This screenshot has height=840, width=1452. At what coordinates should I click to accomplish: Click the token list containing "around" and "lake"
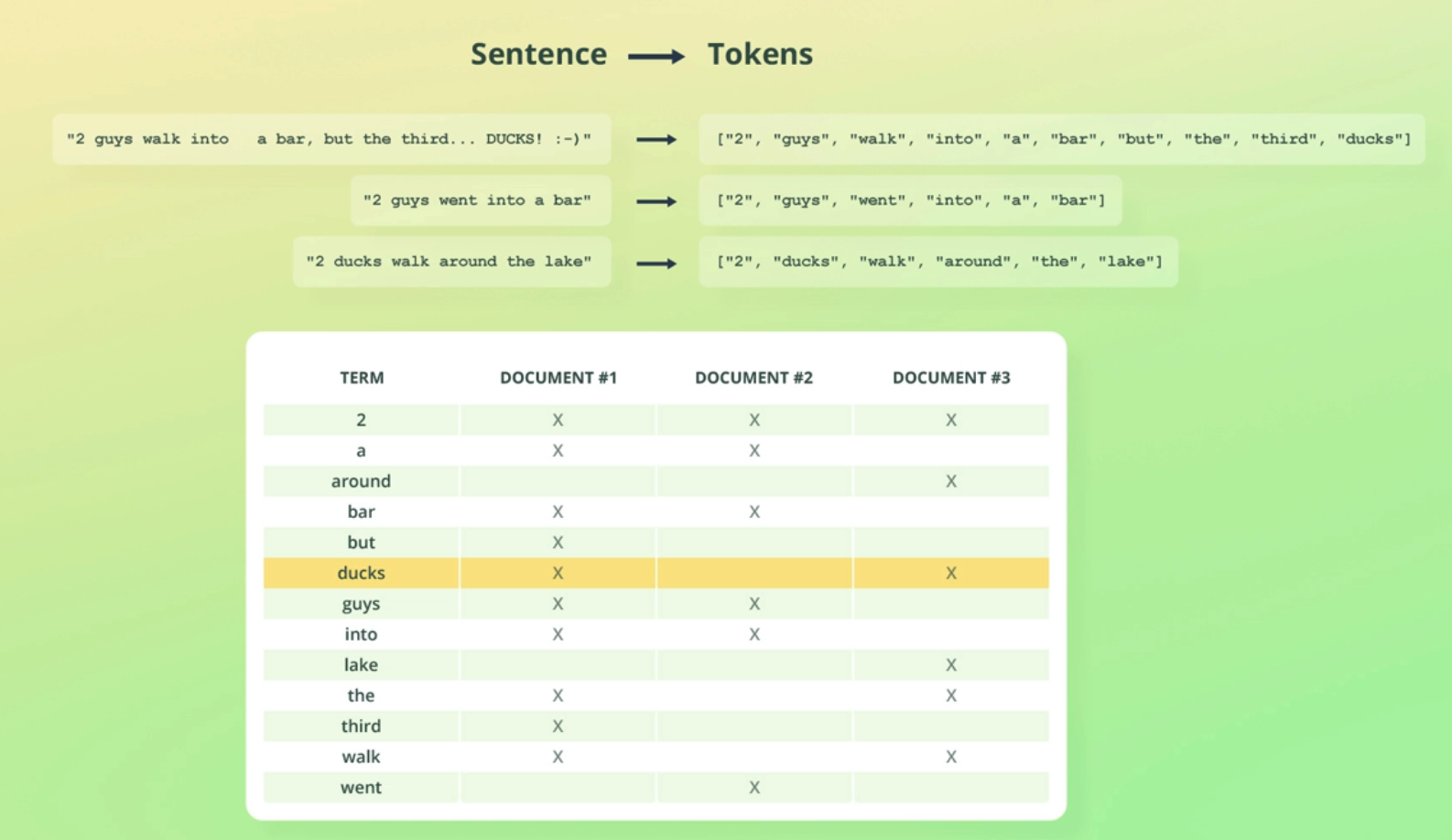(938, 262)
